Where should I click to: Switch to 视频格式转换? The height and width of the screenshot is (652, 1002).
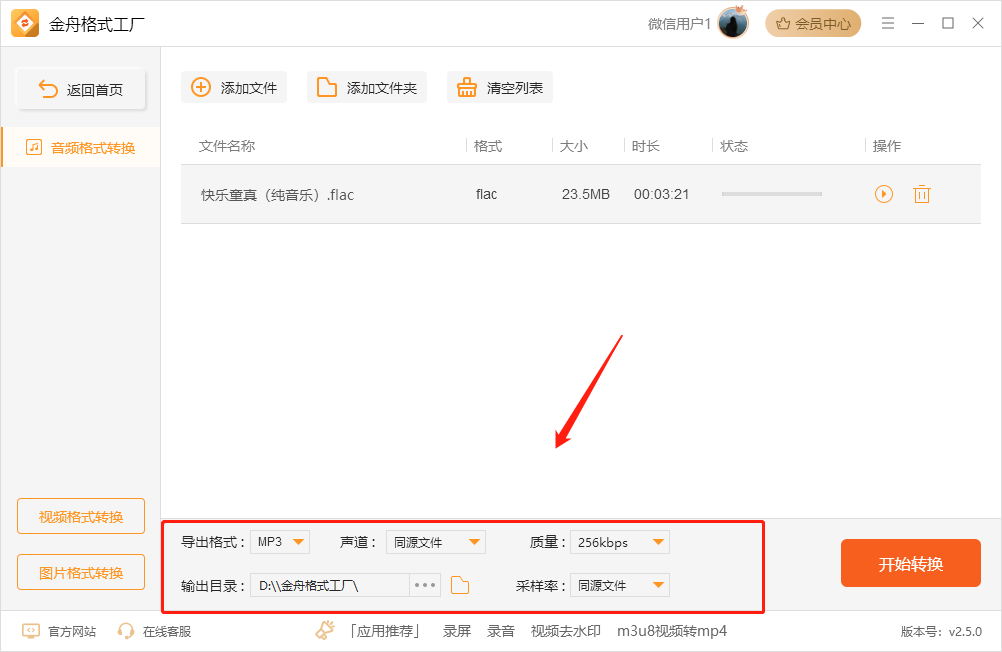click(81, 516)
